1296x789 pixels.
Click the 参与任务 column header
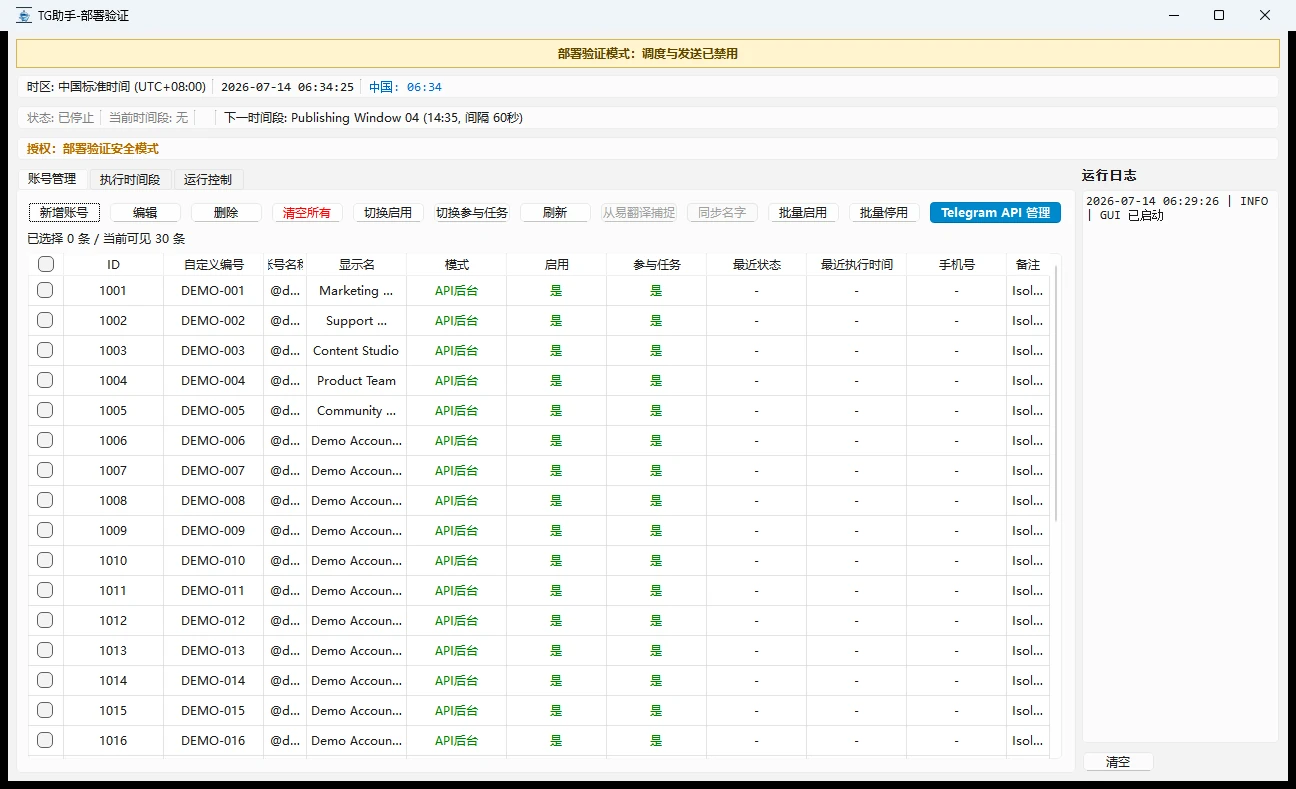[x=657, y=265]
